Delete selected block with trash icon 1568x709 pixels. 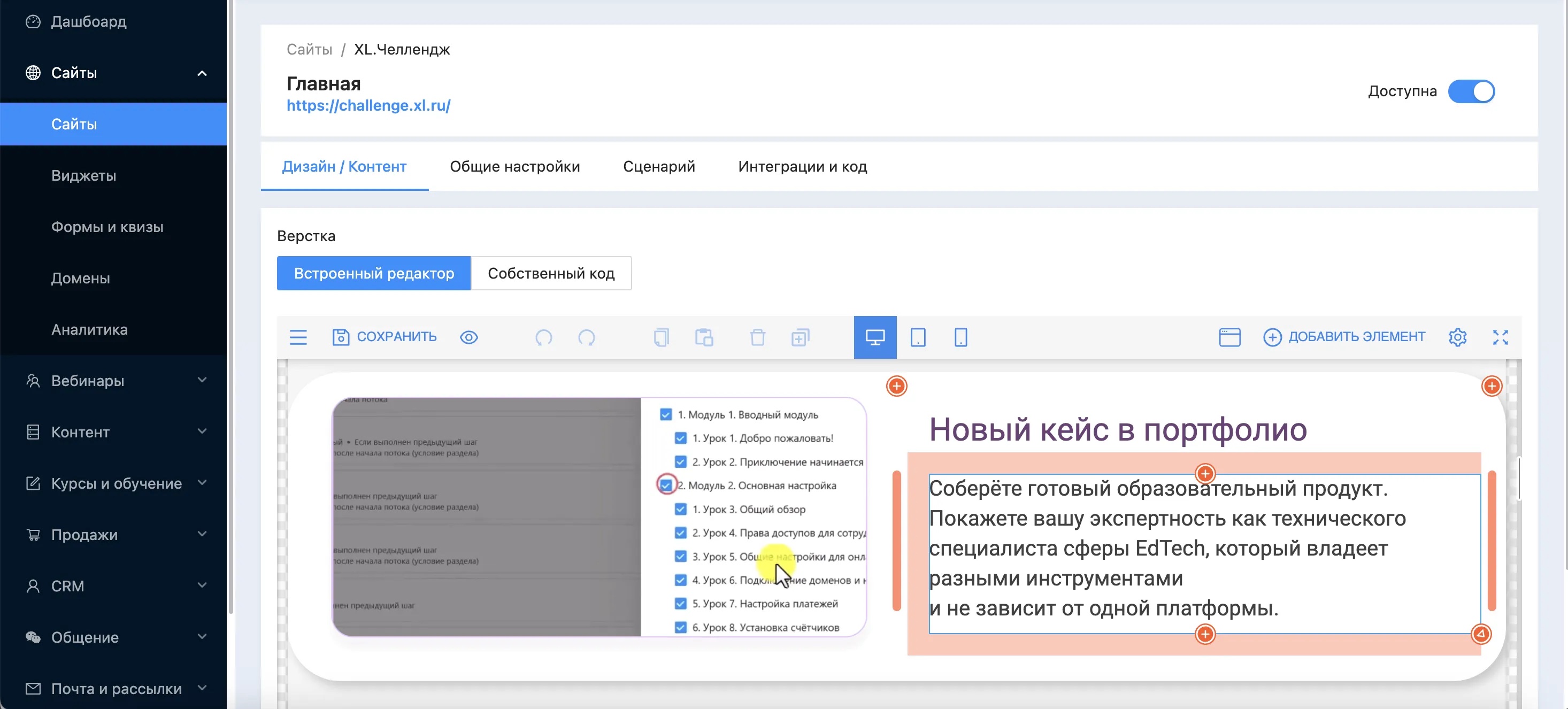pyautogui.click(x=757, y=336)
